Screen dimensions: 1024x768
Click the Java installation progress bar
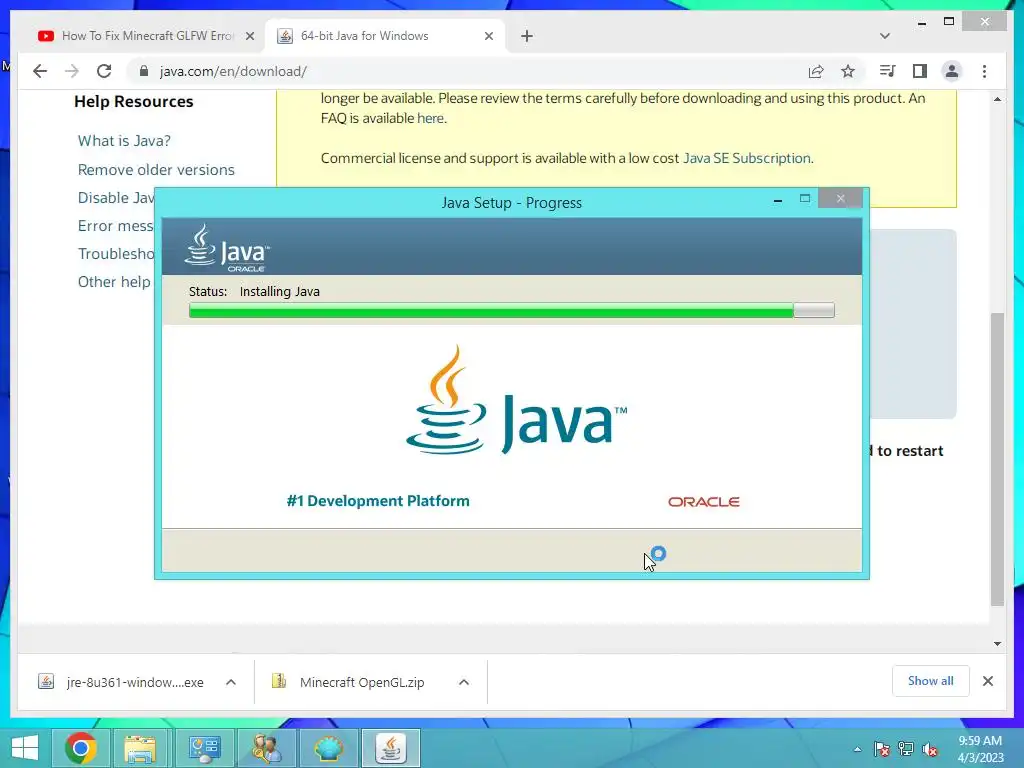(511, 310)
